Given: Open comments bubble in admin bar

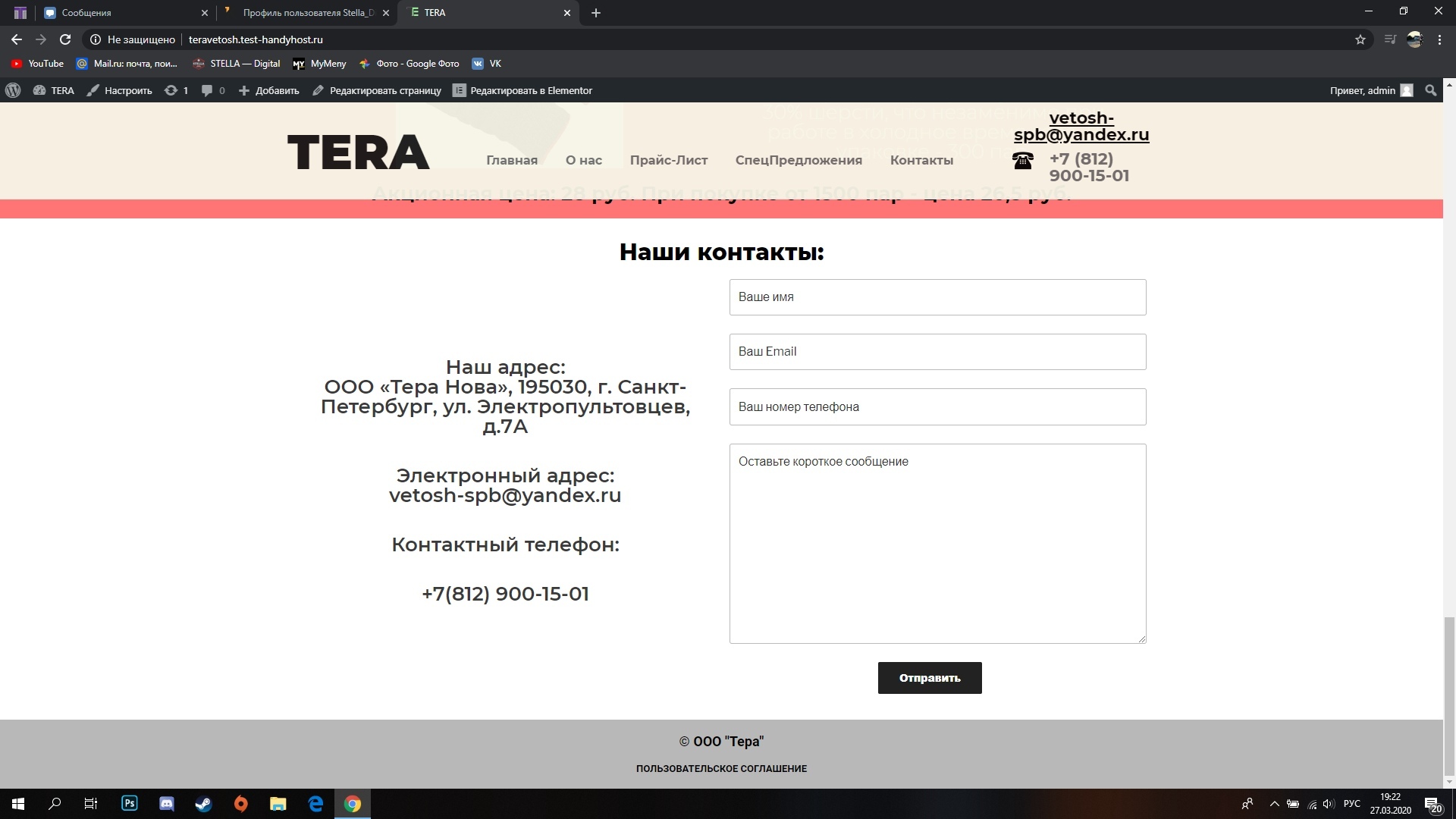Looking at the screenshot, I should (207, 90).
